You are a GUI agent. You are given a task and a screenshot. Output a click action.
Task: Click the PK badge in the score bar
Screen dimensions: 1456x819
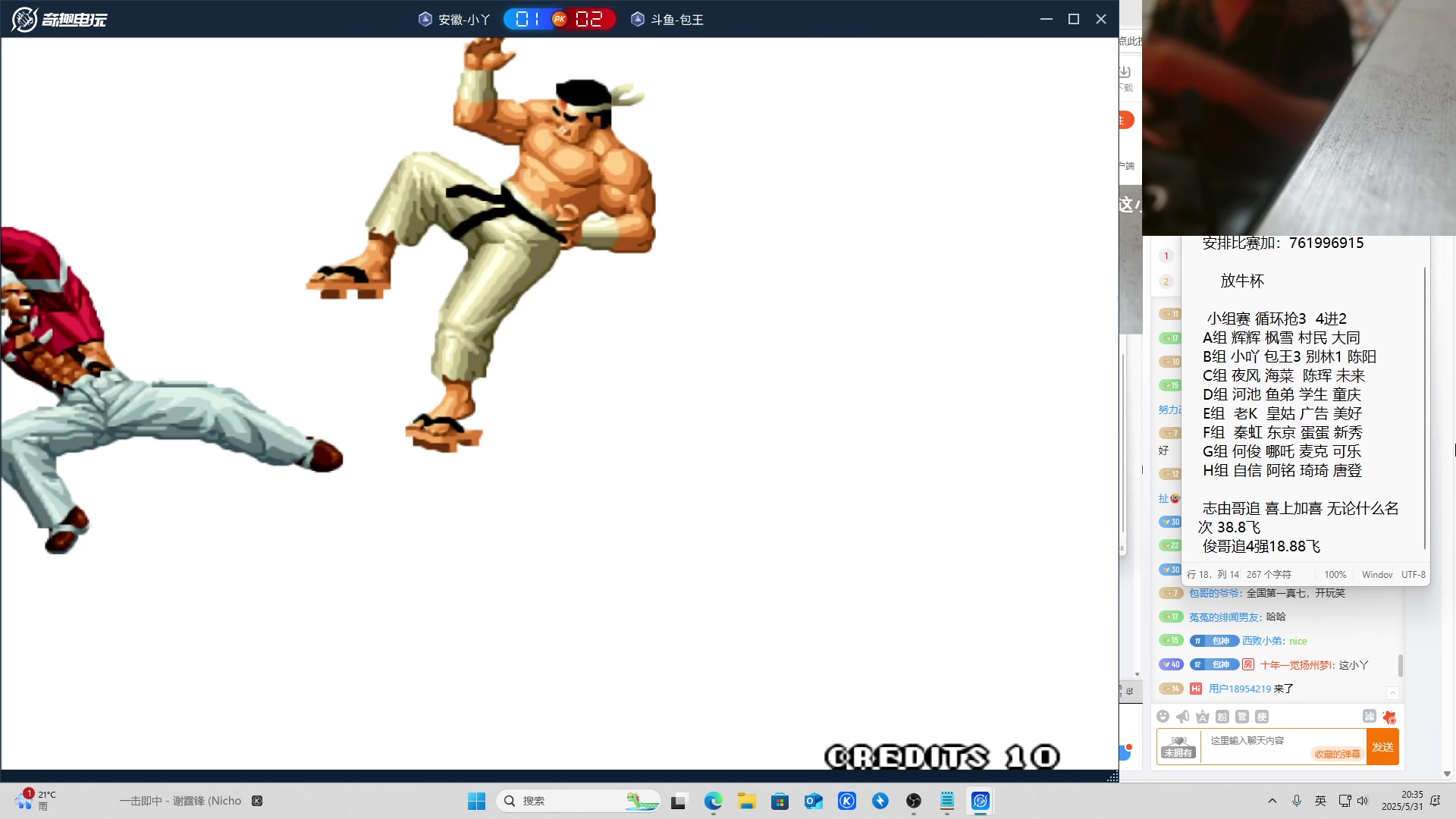coord(560,19)
